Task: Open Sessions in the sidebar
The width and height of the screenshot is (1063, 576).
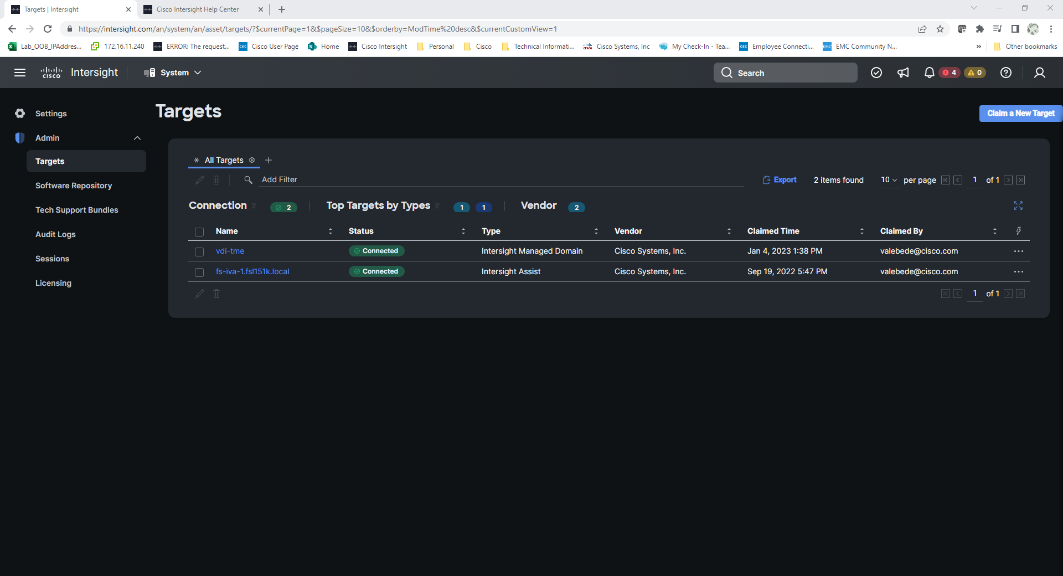Action: tap(52, 259)
